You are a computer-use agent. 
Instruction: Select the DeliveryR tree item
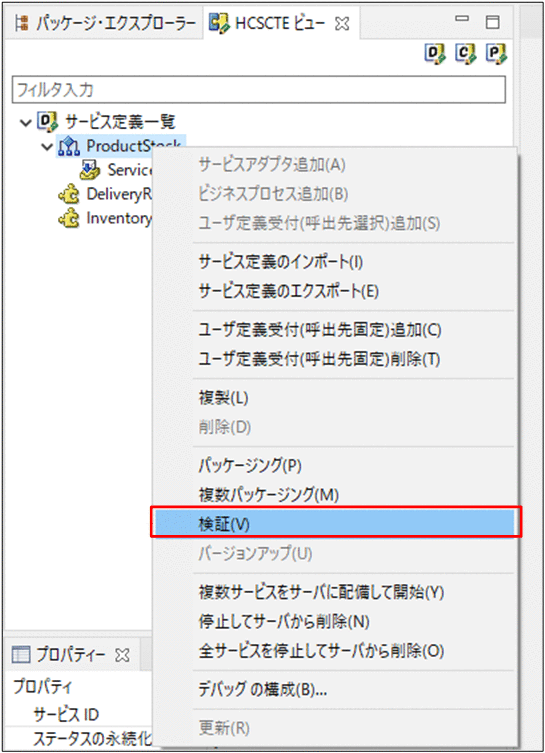pyautogui.click(x=119, y=194)
